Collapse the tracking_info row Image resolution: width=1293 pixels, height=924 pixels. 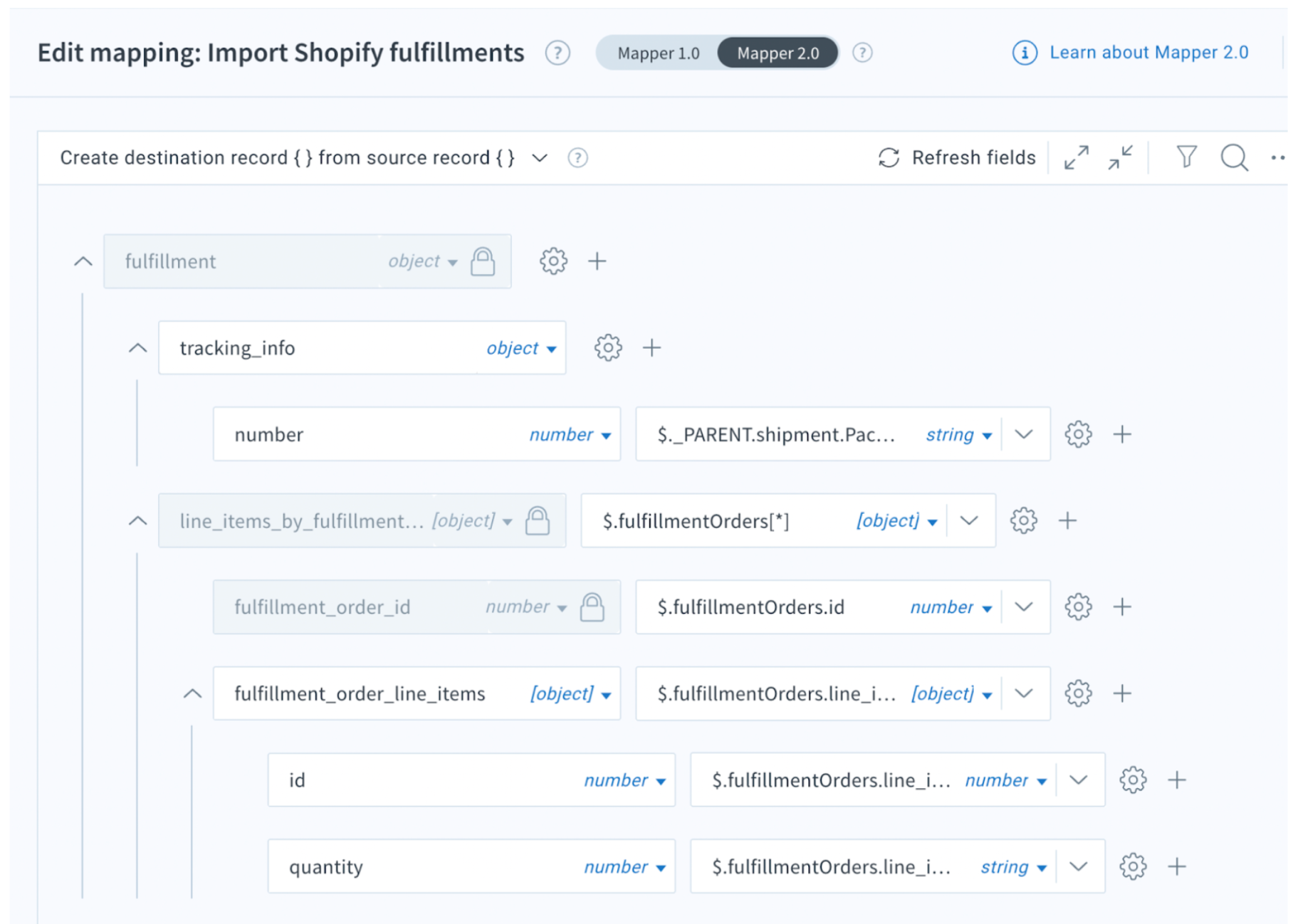coord(138,348)
